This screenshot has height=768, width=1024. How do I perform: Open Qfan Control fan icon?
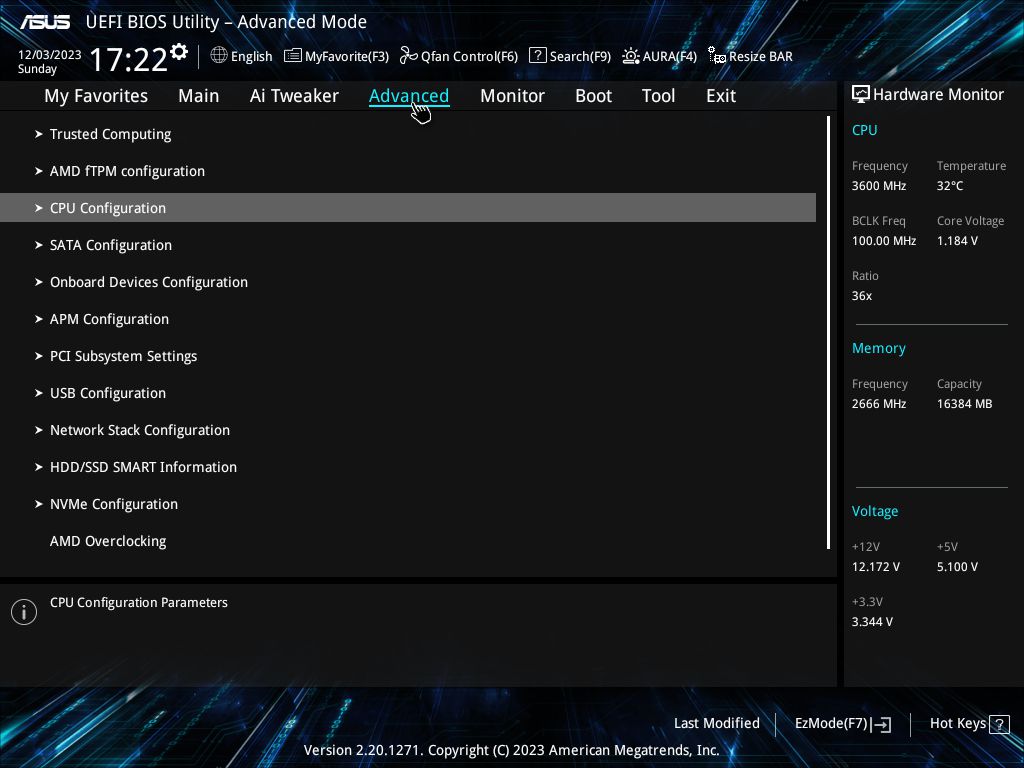click(x=409, y=56)
